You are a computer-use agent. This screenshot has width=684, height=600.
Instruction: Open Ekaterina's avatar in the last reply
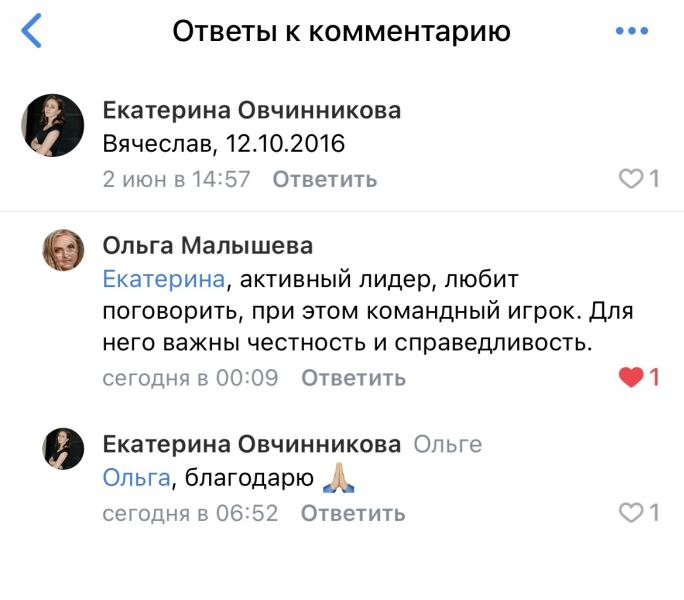(63, 447)
